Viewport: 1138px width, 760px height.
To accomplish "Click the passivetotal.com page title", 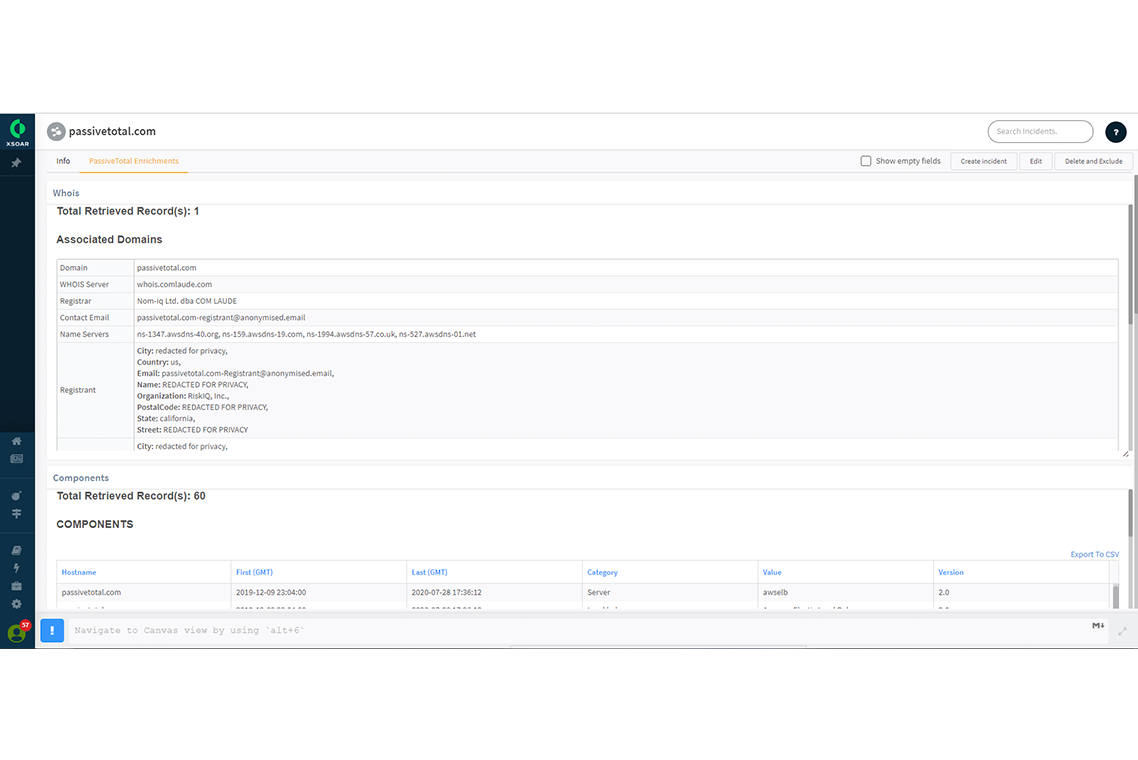I will 112,131.
